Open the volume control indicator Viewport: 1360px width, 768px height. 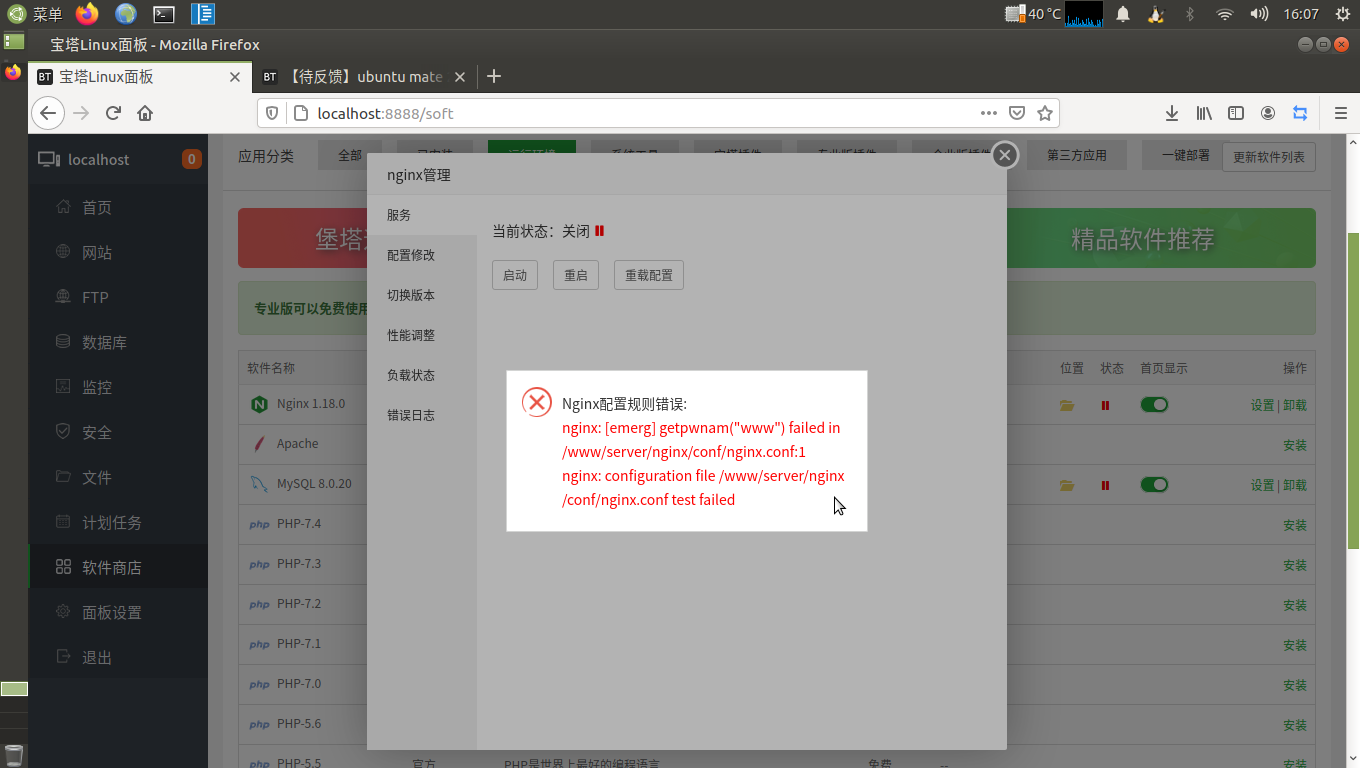point(1260,14)
